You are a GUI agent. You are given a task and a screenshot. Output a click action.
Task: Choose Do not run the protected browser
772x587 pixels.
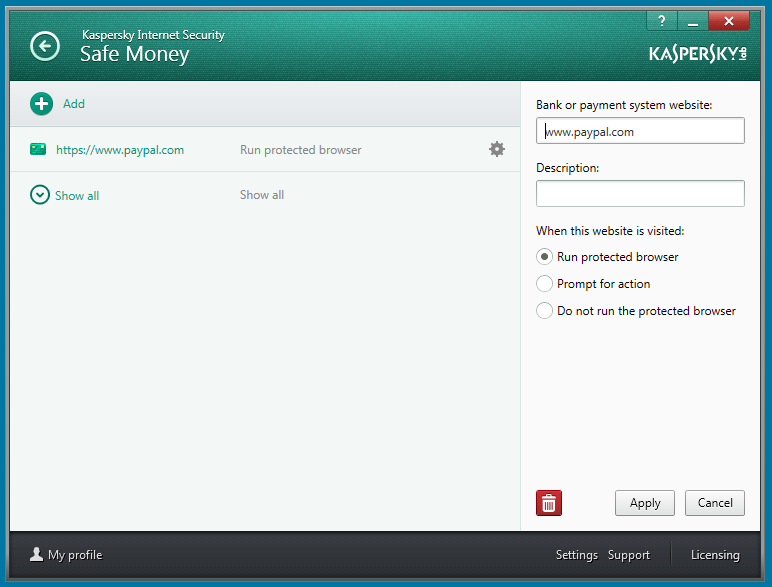coord(544,311)
